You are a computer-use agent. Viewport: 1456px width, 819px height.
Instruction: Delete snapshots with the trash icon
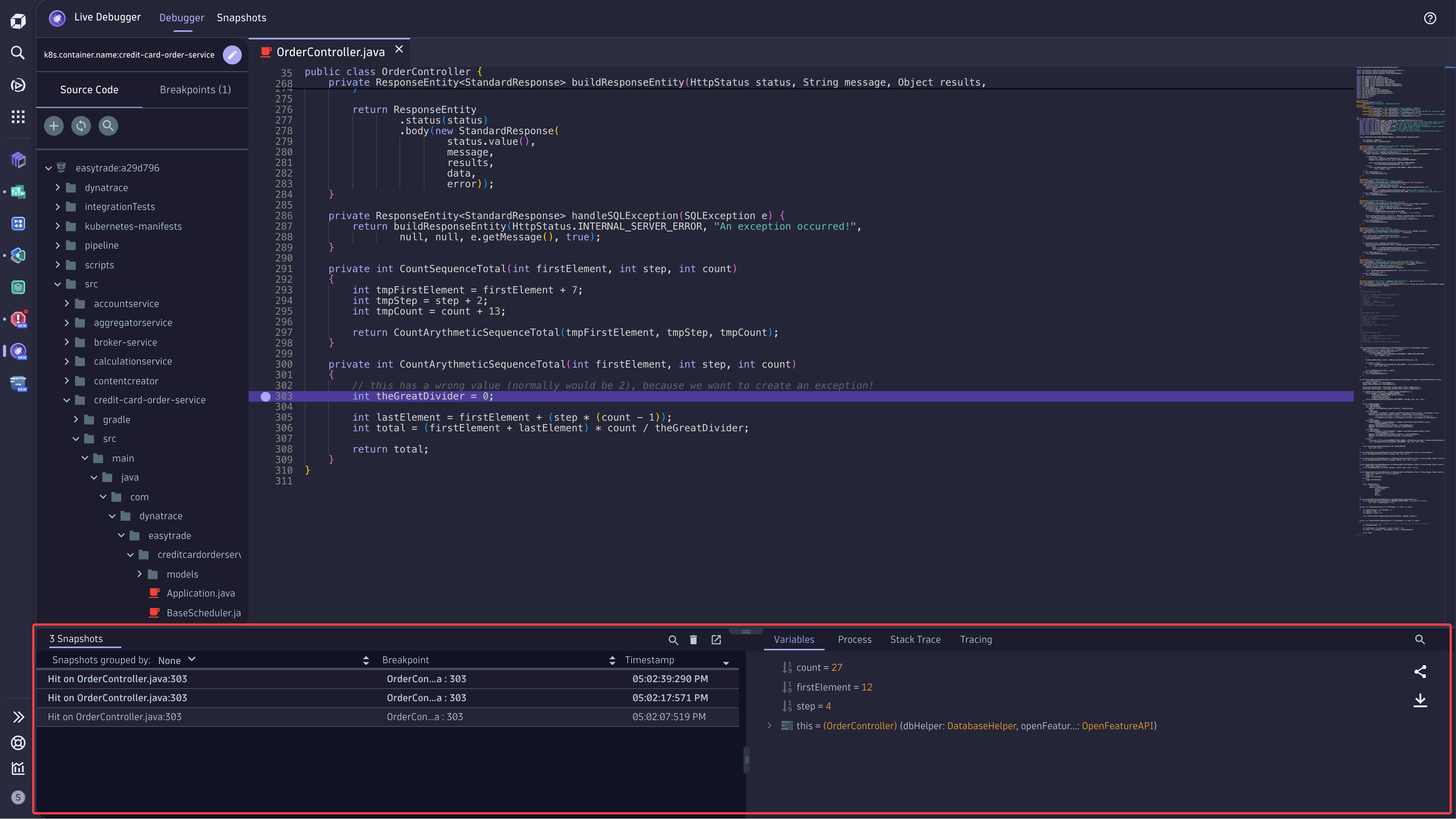click(694, 640)
